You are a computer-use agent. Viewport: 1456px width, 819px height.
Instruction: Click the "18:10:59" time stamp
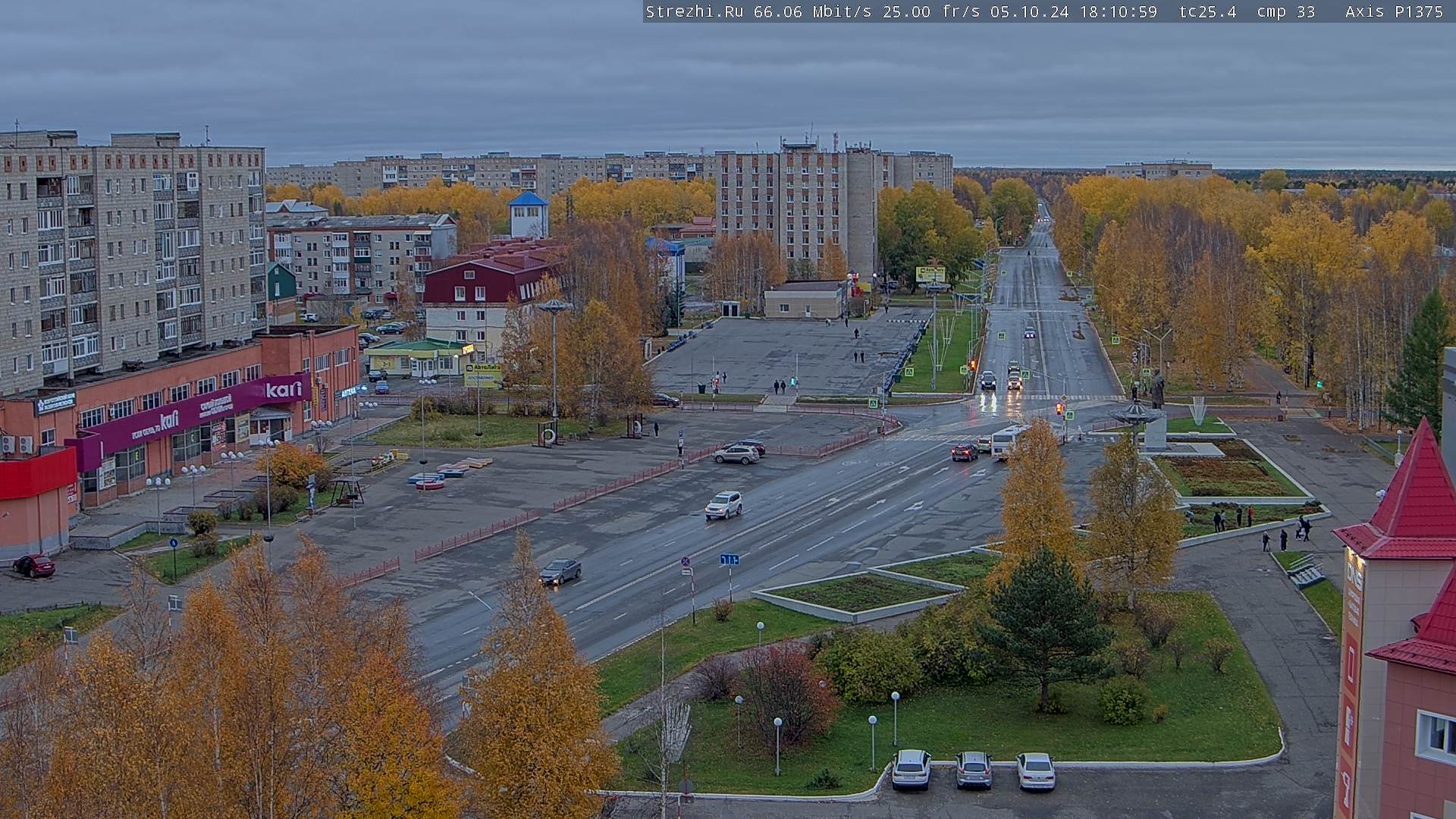pyautogui.click(x=1118, y=11)
